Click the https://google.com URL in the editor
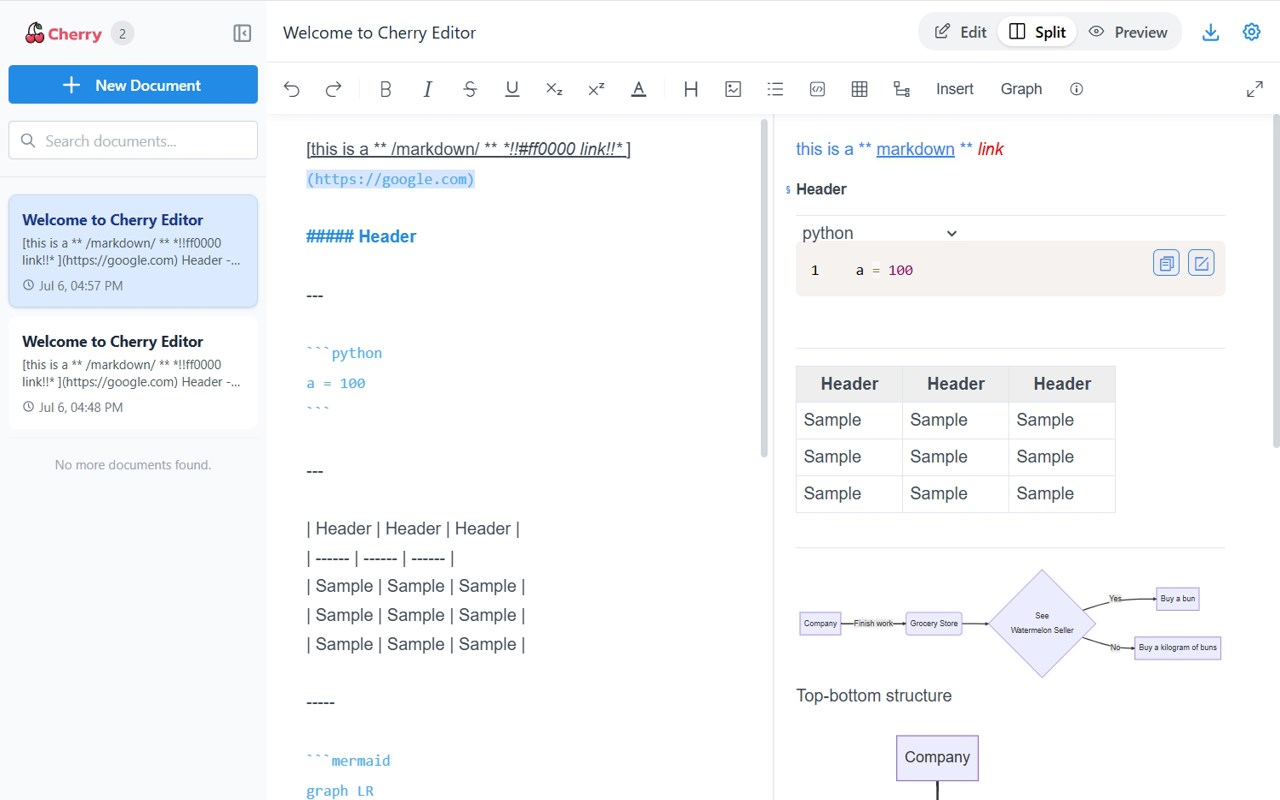The image size is (1280, 800). tap(390, 179)
